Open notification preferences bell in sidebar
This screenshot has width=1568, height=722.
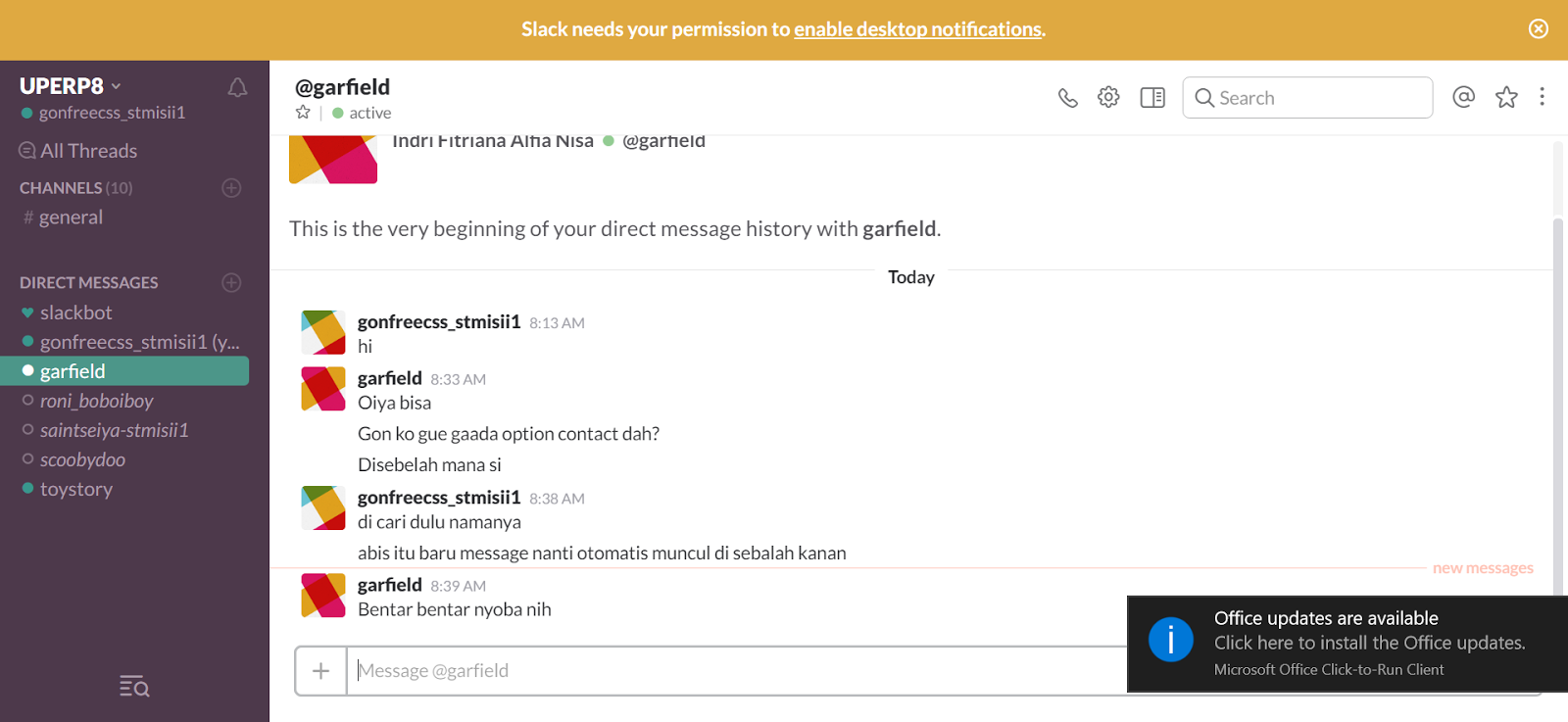click(x=237, y=87)
